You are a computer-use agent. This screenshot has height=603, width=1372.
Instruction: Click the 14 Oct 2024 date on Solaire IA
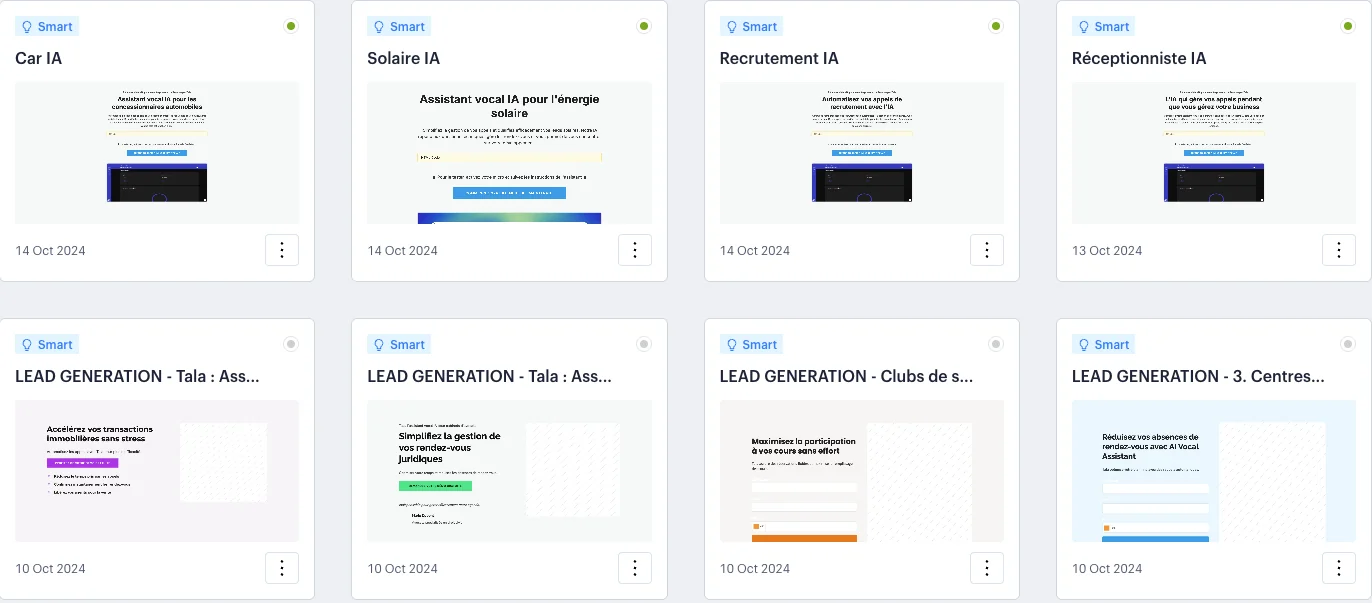point(402,250)
